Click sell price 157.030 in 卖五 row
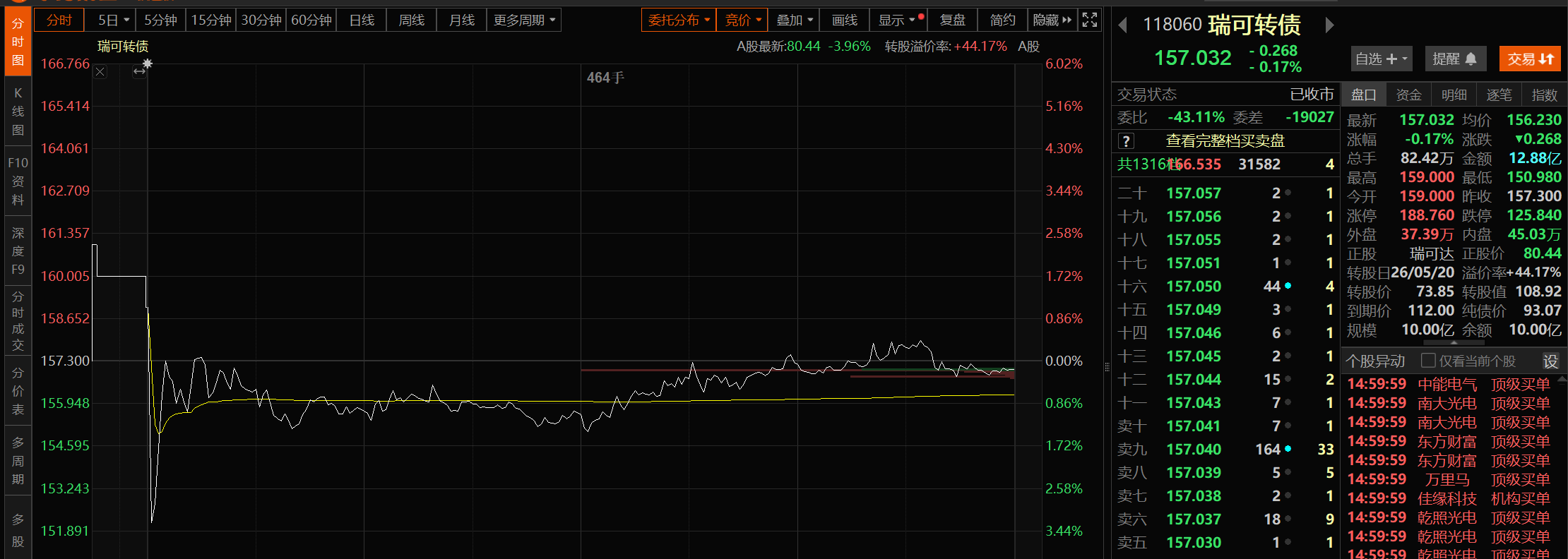The image size is (1568, 559). [1194, 543]
